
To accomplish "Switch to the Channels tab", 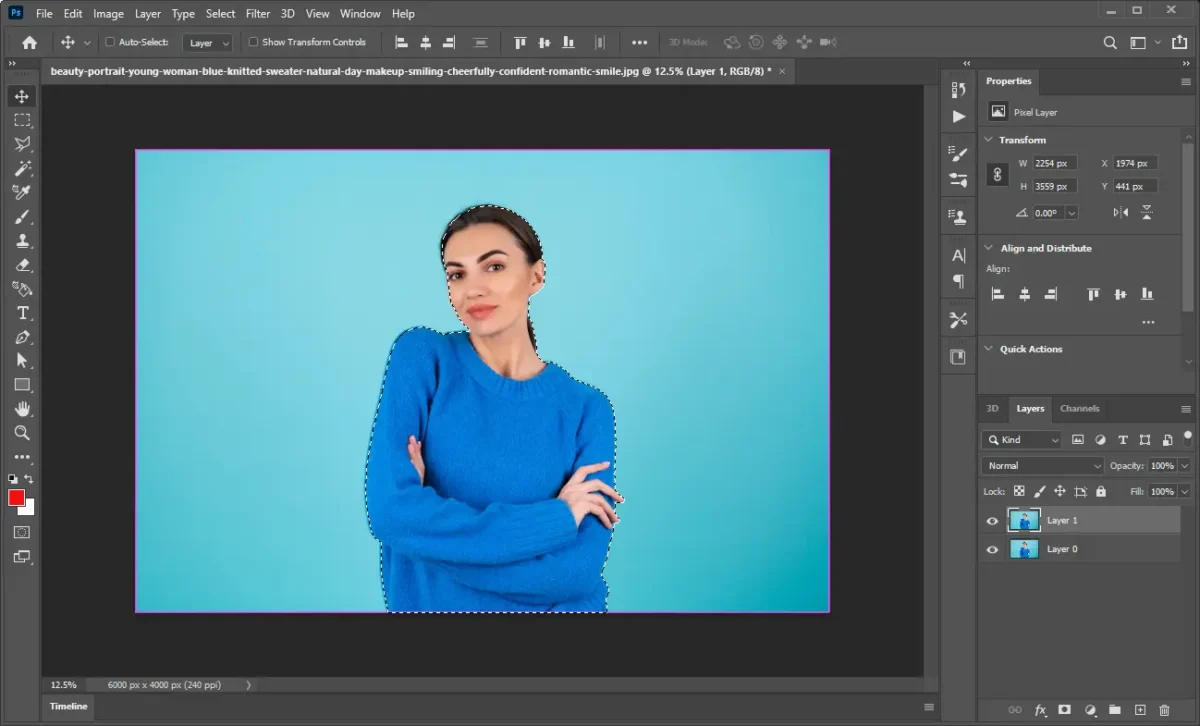I will coord(1080,408).
